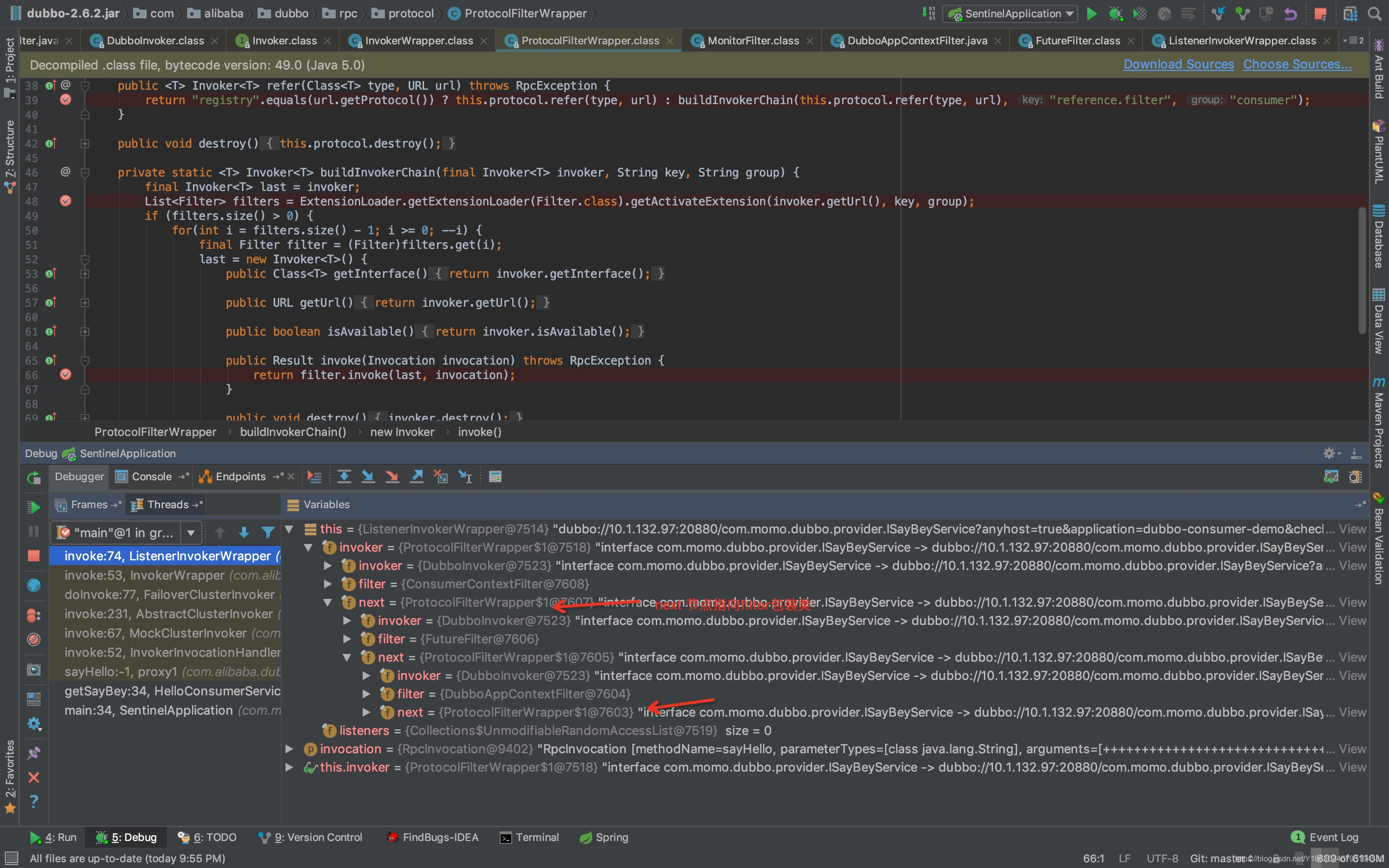The image size is (1389, 868).
Task: Toggle breakpoint at line 48
Action: click(66, 201)
